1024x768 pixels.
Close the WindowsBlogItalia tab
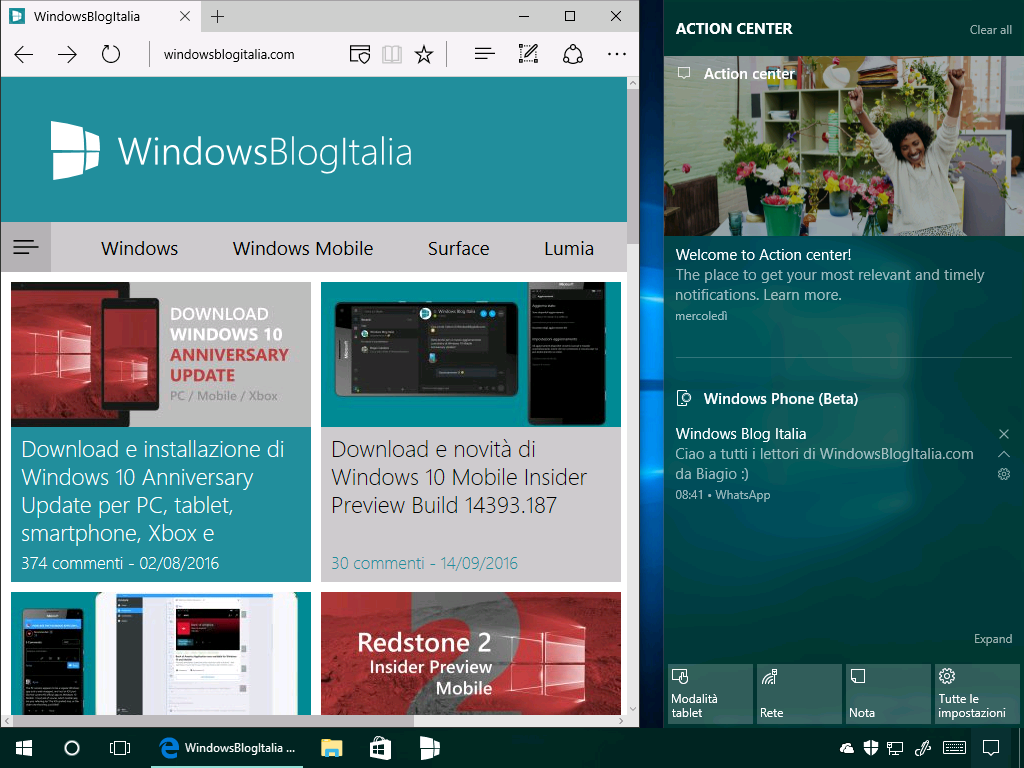[x=185, y=16]
